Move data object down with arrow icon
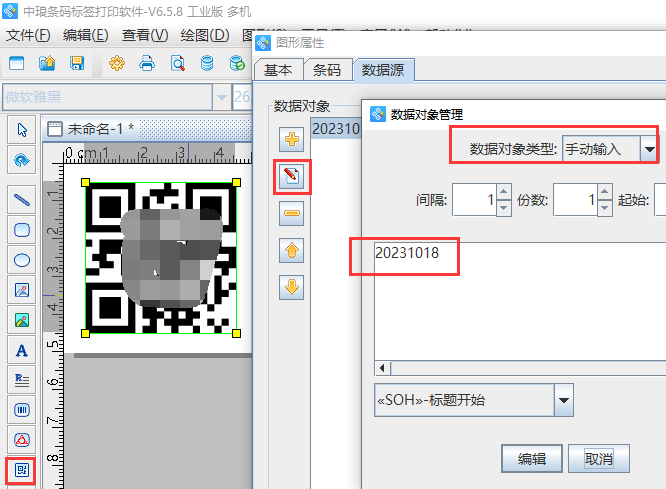Viewport: 666px width, 489px height. (x=291, y=287)
